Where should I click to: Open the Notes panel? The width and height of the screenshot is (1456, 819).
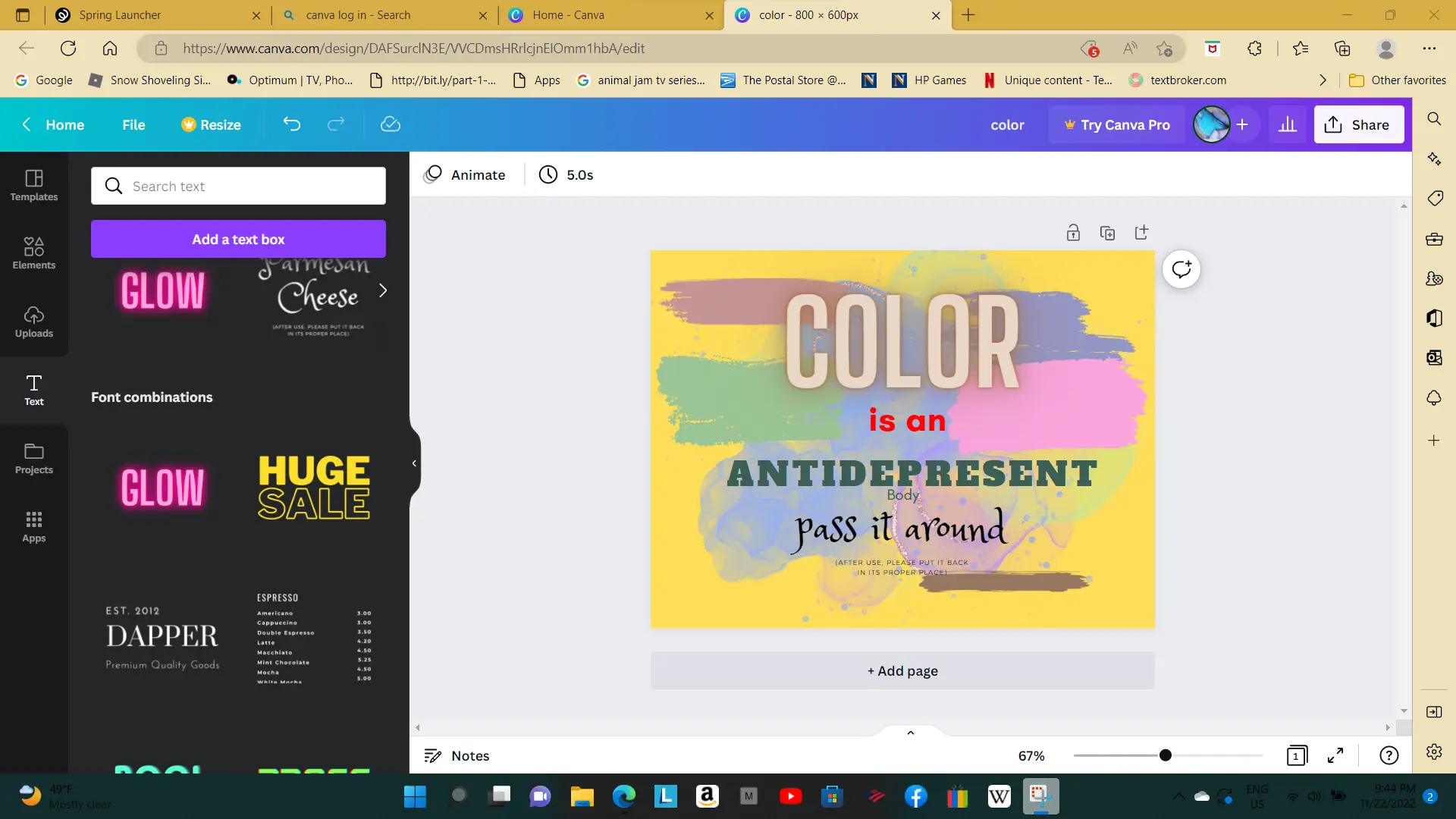coord(457,755)
